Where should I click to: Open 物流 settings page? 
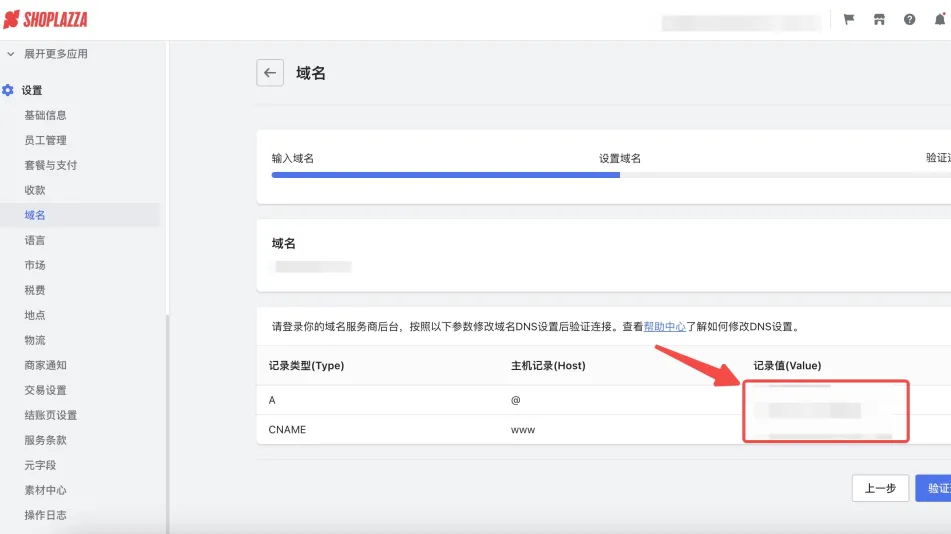[35, 340]
